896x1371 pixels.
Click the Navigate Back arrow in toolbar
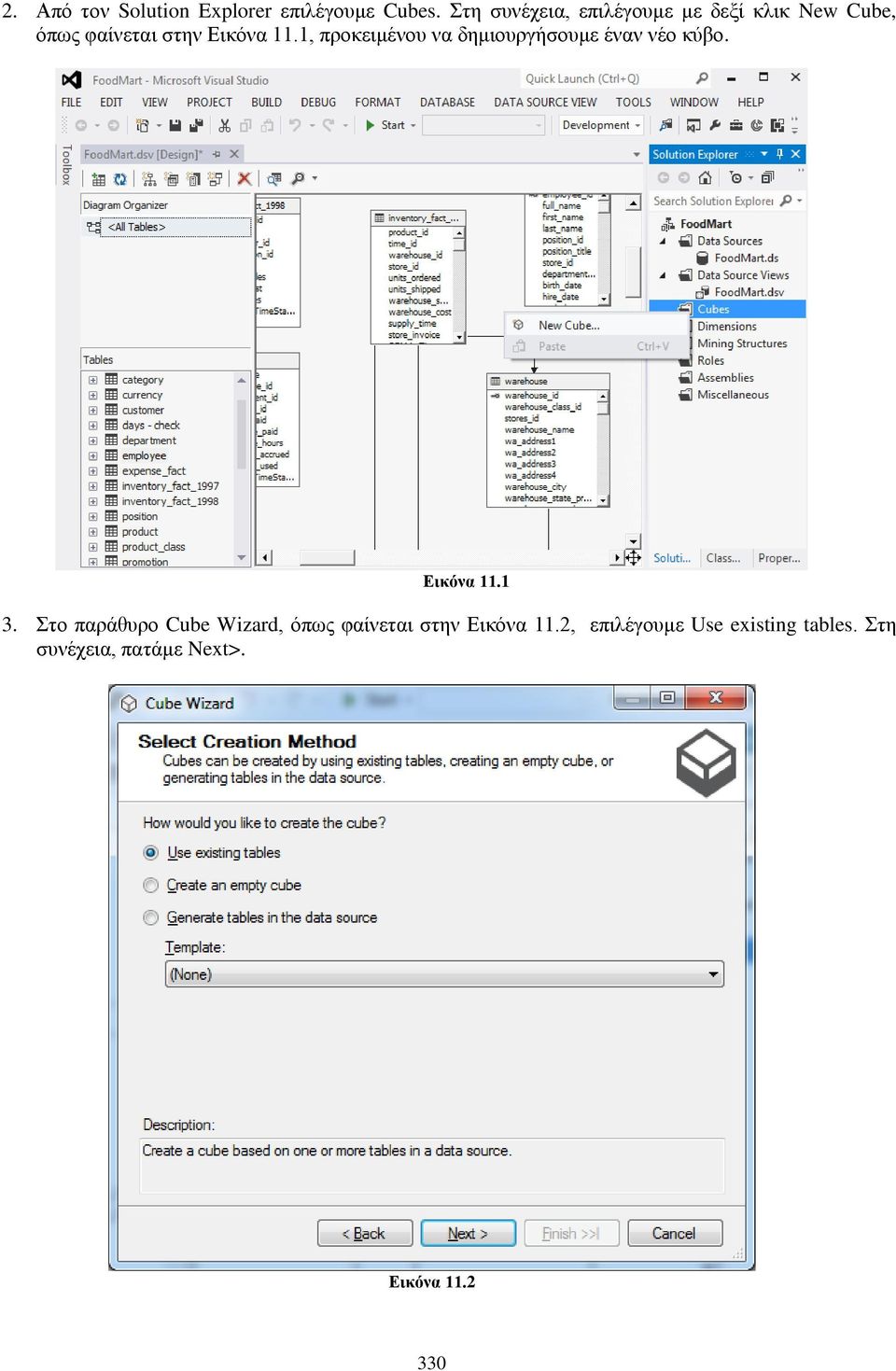(x=81, y=125)
